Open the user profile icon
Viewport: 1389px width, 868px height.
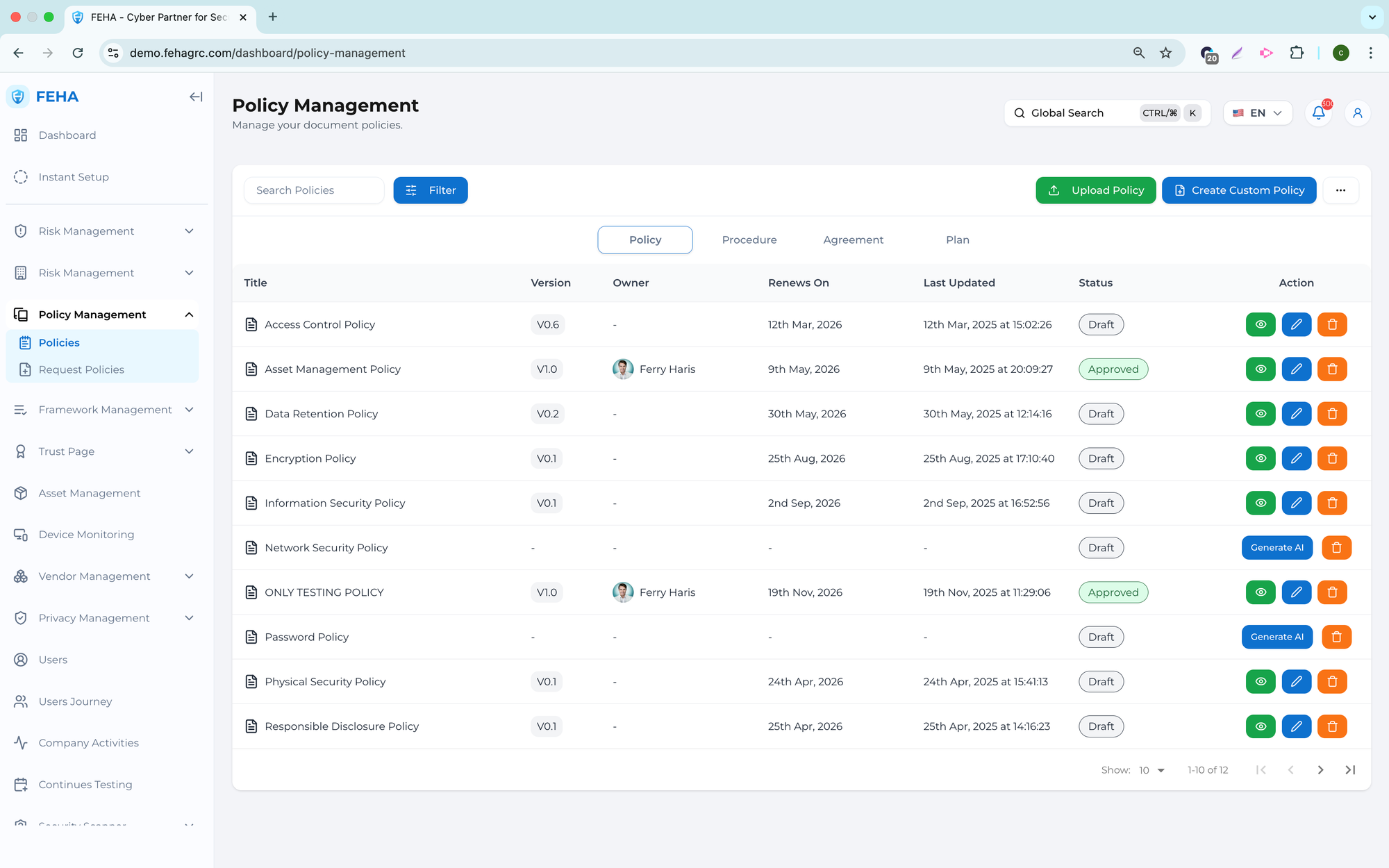pyautogui.click(x=1357, y=113)
